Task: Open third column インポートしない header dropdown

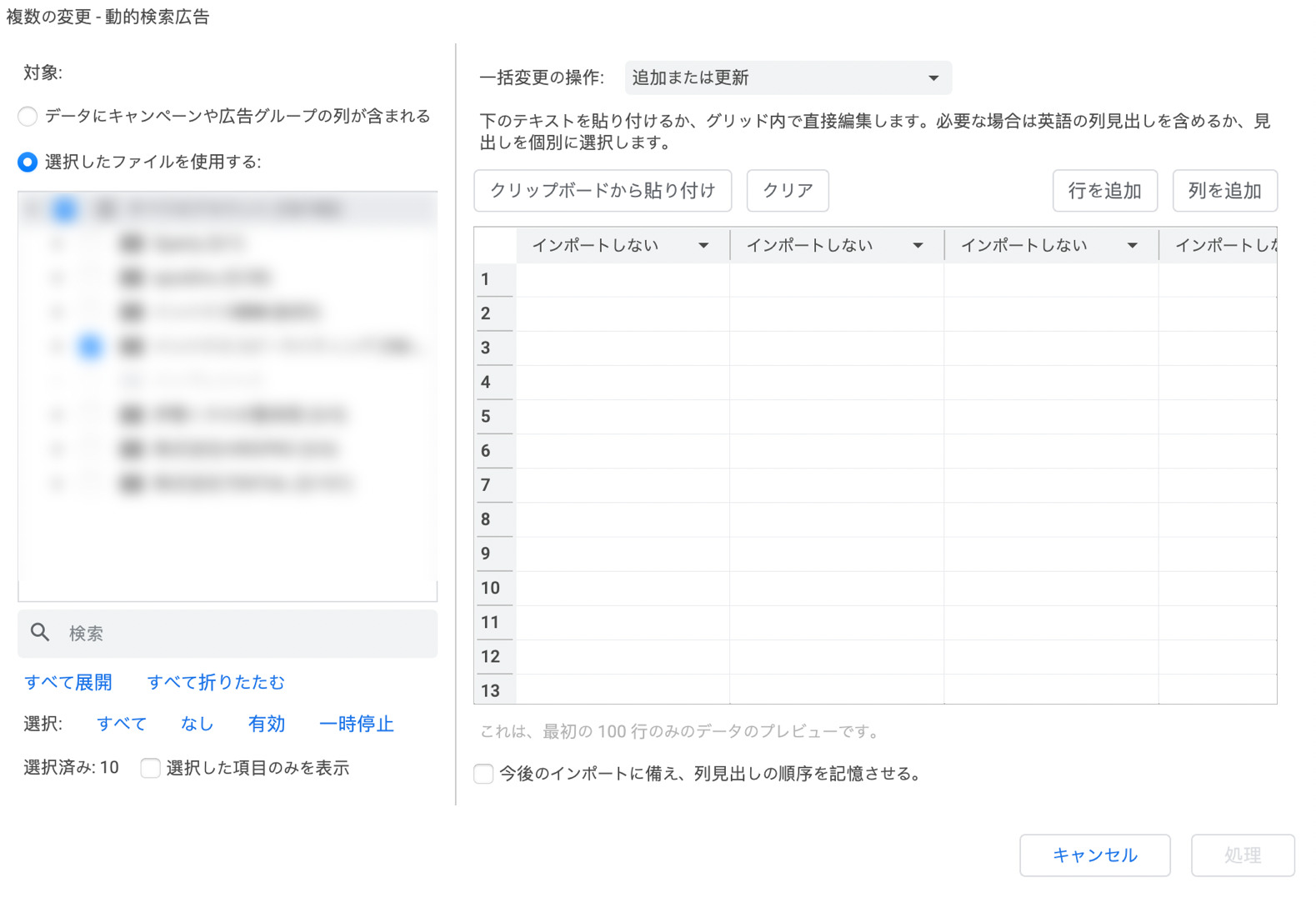Action: tap(1051, 245)
